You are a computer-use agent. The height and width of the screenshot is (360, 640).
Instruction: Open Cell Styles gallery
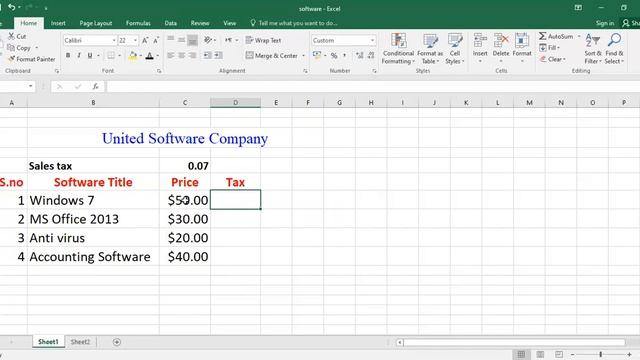pyautogui.click(x=455, y=49)
